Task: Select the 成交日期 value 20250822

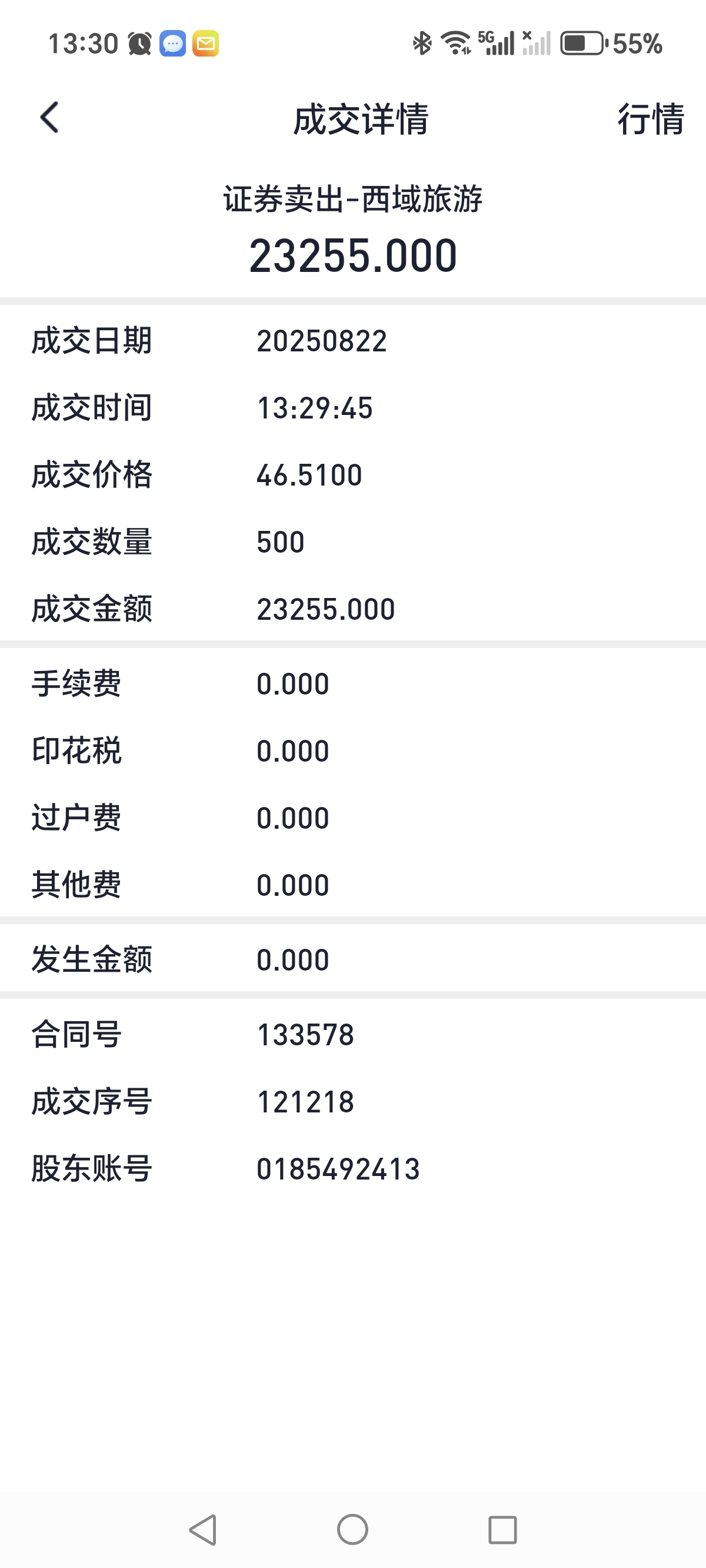Action: click(x=322, y=341)
